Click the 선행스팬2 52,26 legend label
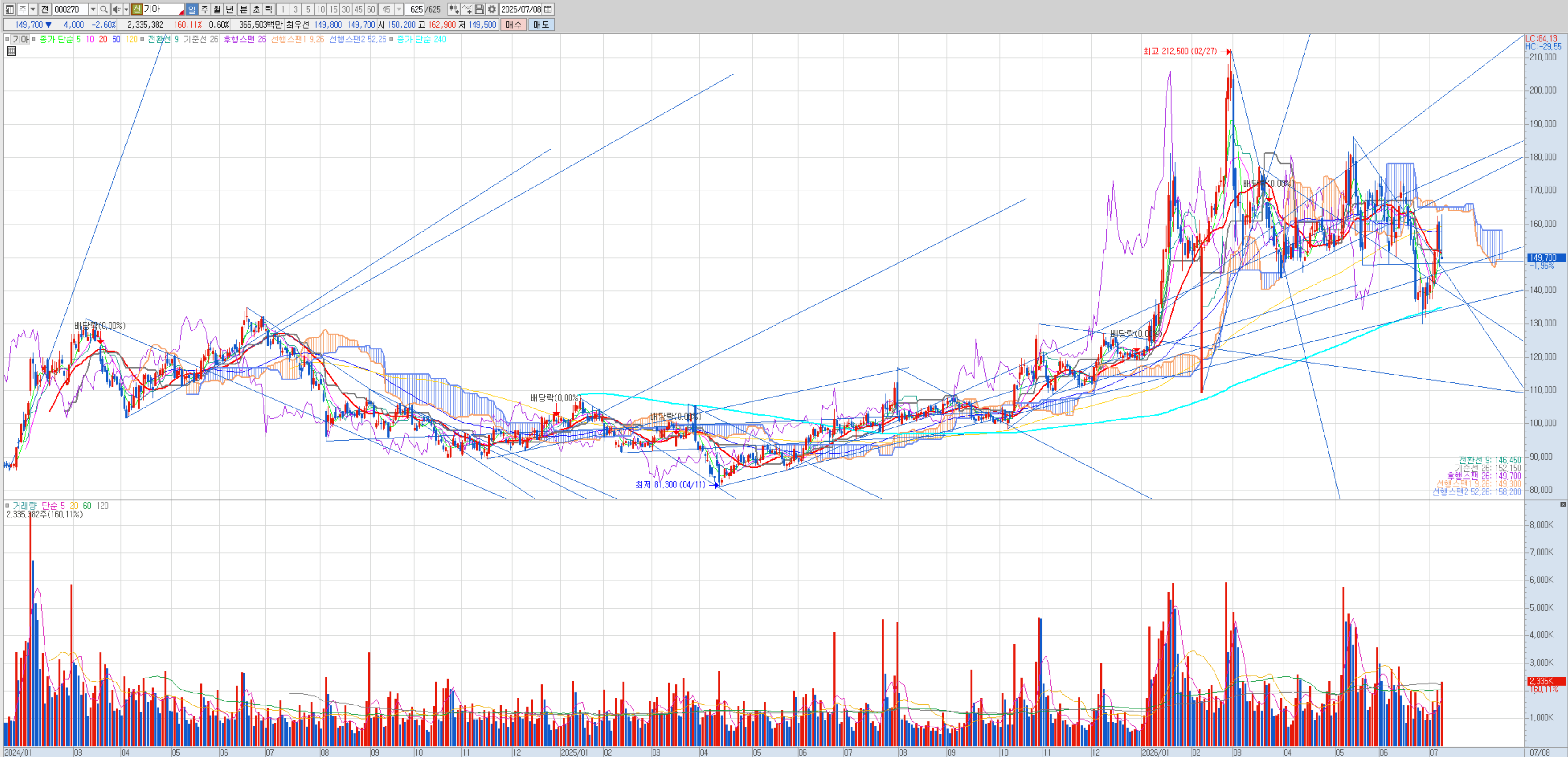Screen dimensions: 1568x757 click(358, 39)
